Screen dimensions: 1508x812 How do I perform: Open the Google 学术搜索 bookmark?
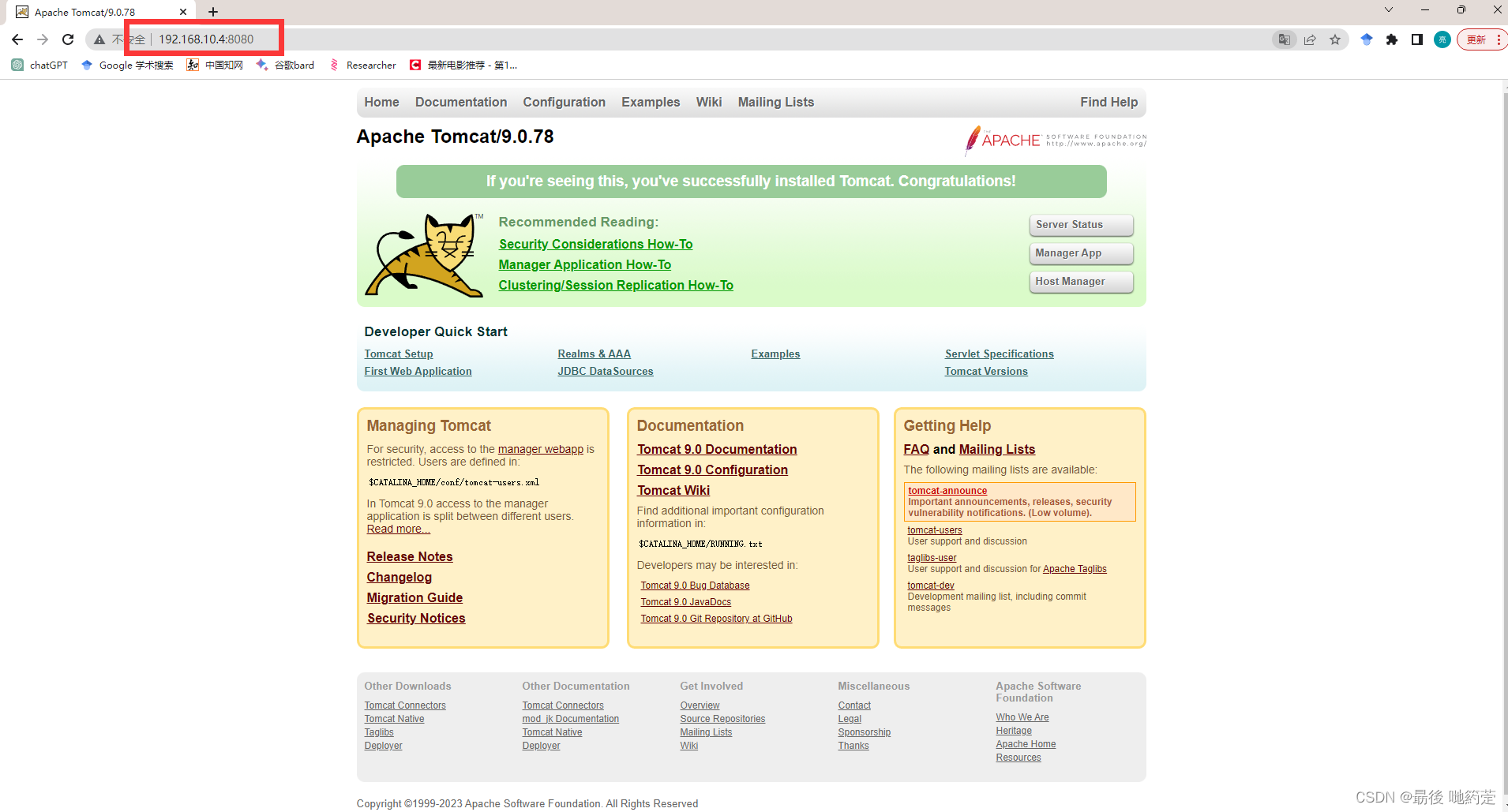[127, 65]
